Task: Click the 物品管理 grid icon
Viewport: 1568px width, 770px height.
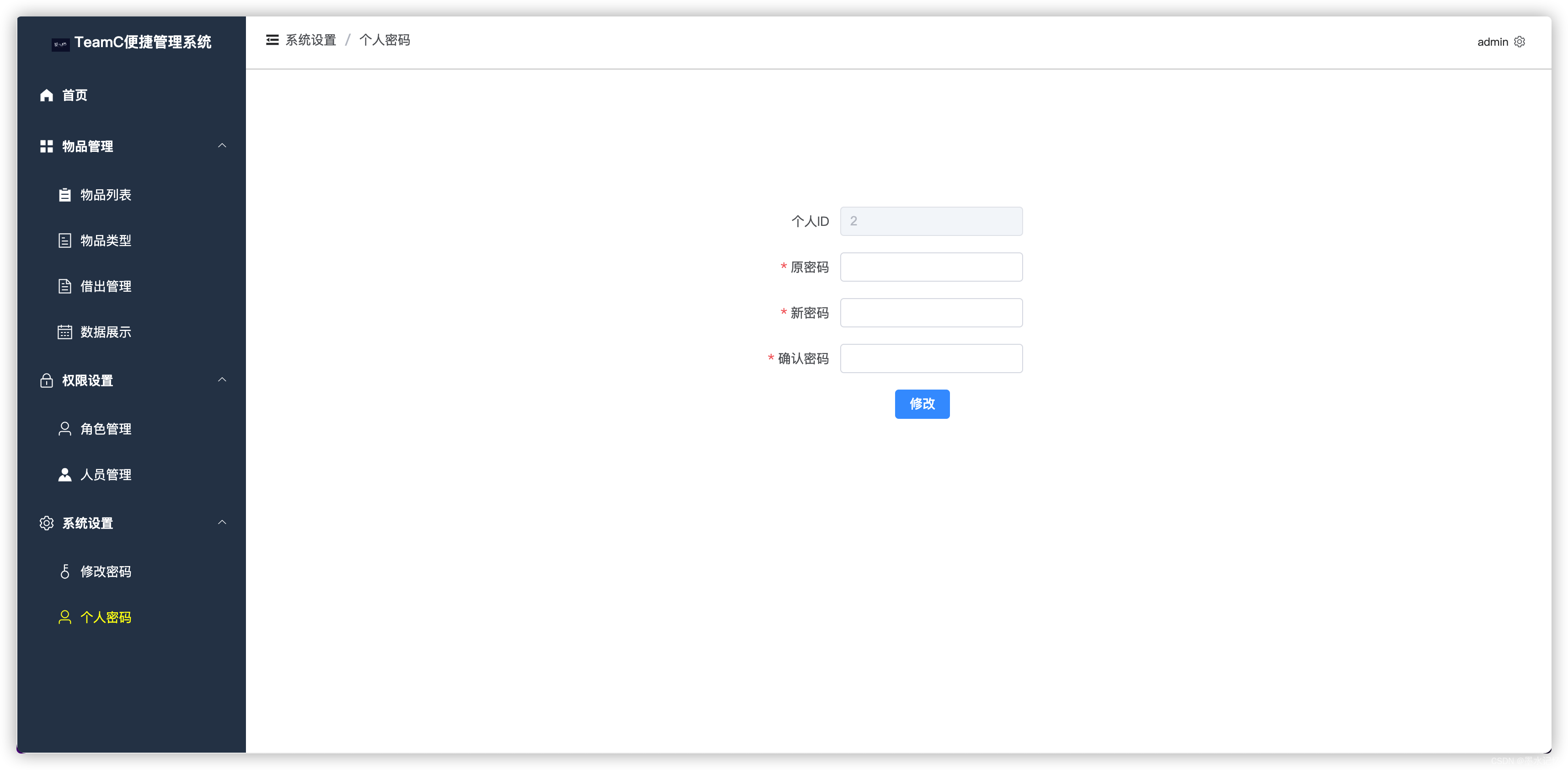Action: (x=46, y=147)
